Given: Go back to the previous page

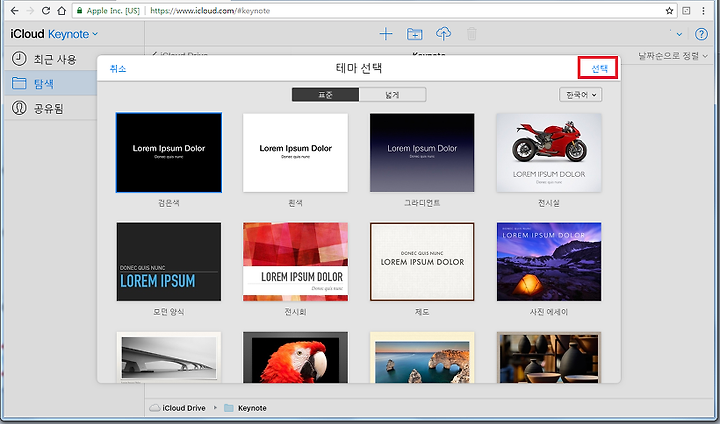Looking at the screenshot, I should pyautogui.click(x=14, y=10).
